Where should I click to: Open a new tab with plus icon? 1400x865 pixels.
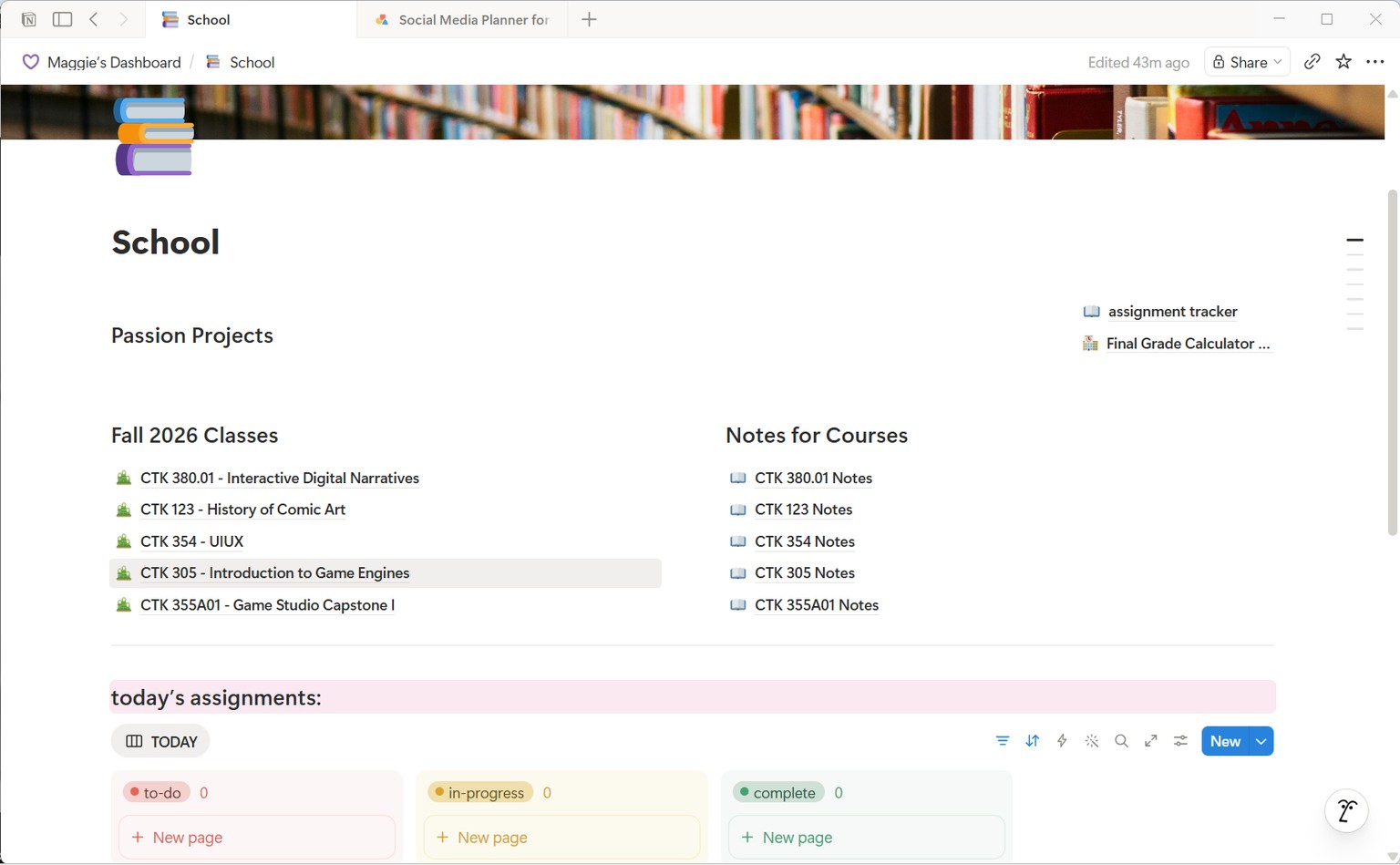click(589, 19)
